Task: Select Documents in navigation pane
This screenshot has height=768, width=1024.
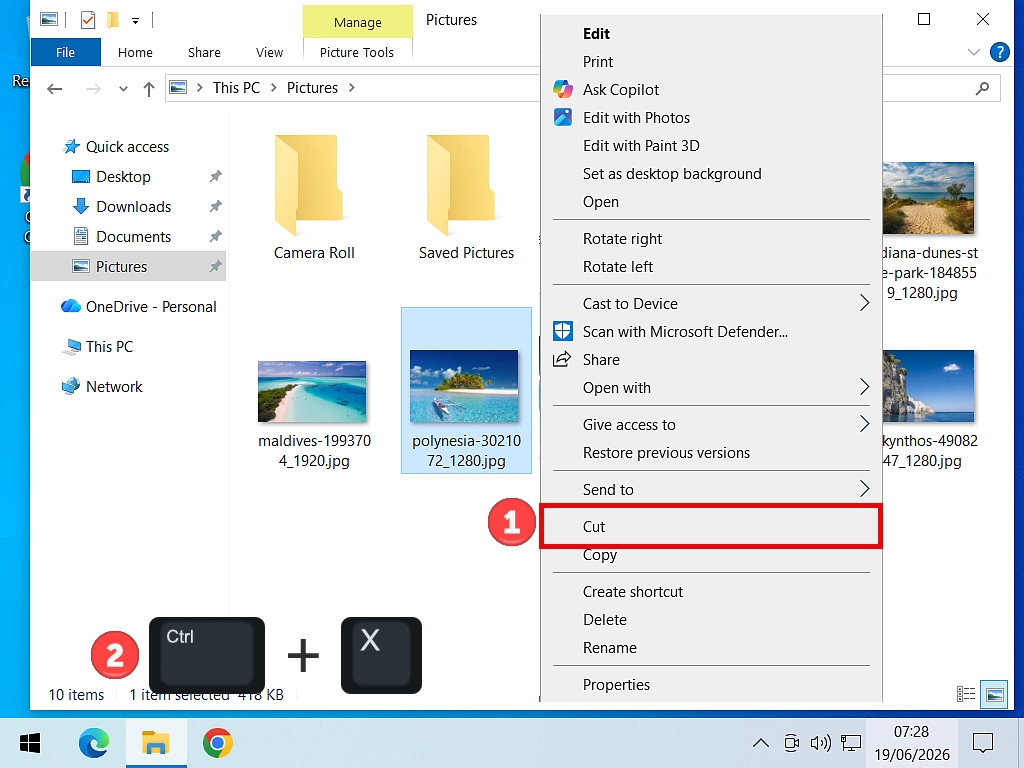Action: (133, 236)
